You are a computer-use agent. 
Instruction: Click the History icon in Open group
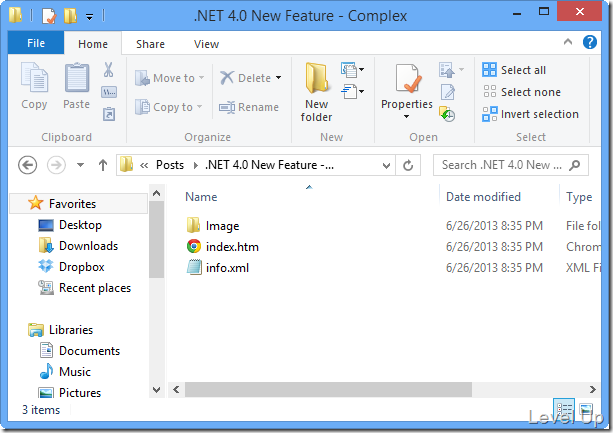pos(447,114)
